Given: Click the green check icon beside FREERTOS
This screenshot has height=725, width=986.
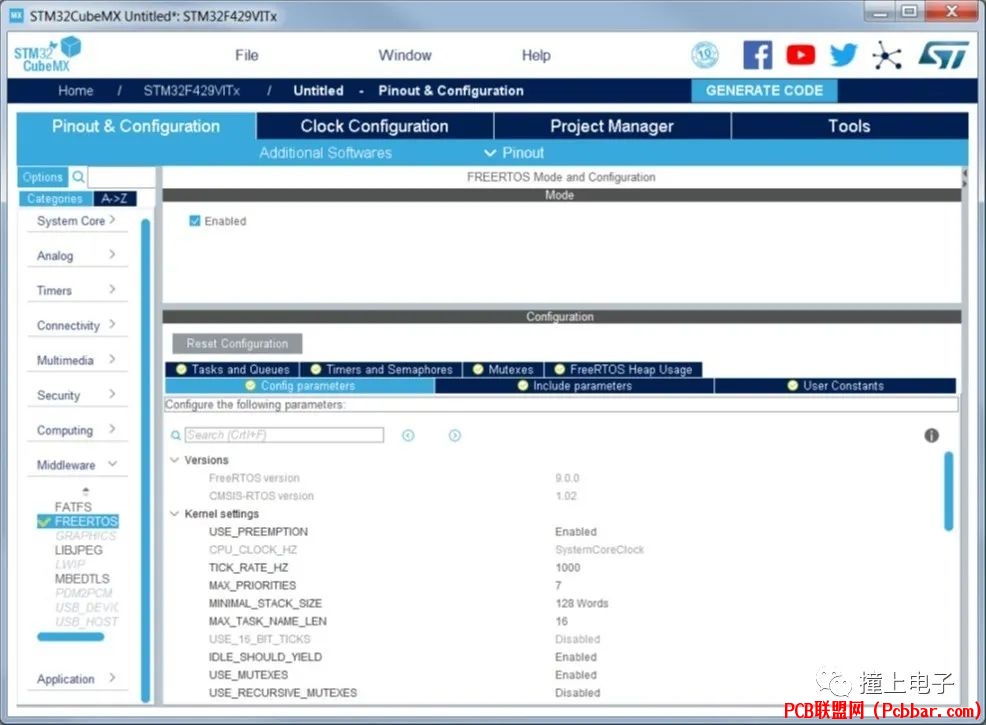Looking at the screenshot, I should point(44,521).
